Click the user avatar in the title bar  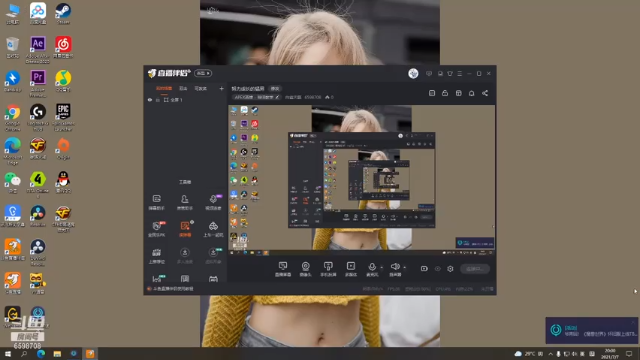pyautogui.click(x=413, y=73)
